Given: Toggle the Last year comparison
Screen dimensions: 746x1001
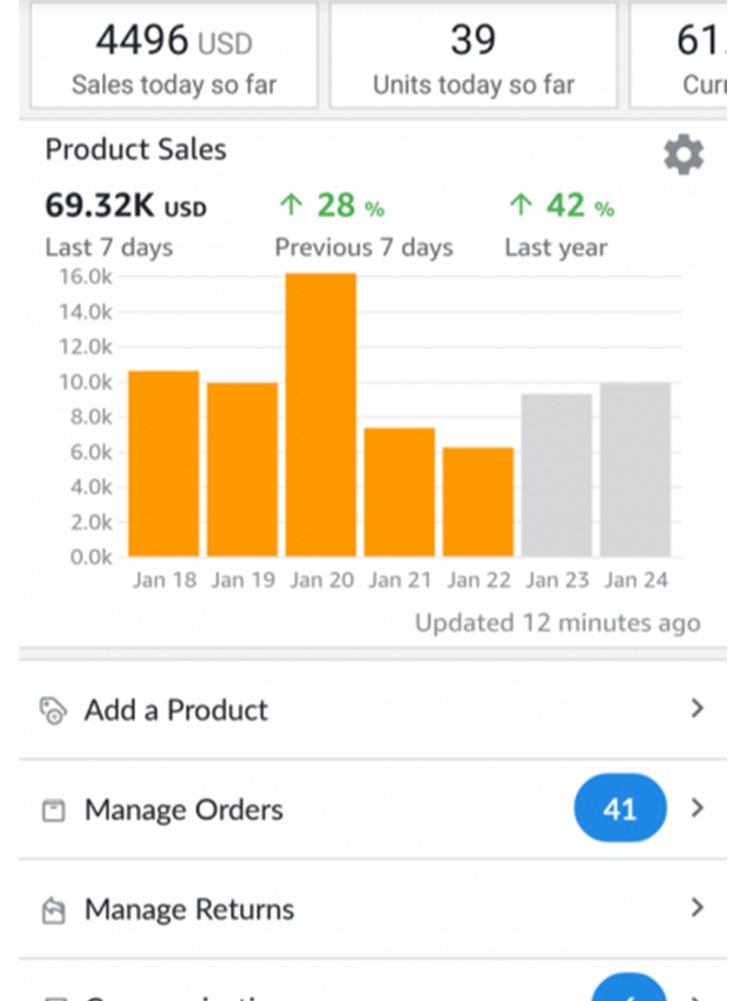Looking at the screenshot, I should click(556, 247).
